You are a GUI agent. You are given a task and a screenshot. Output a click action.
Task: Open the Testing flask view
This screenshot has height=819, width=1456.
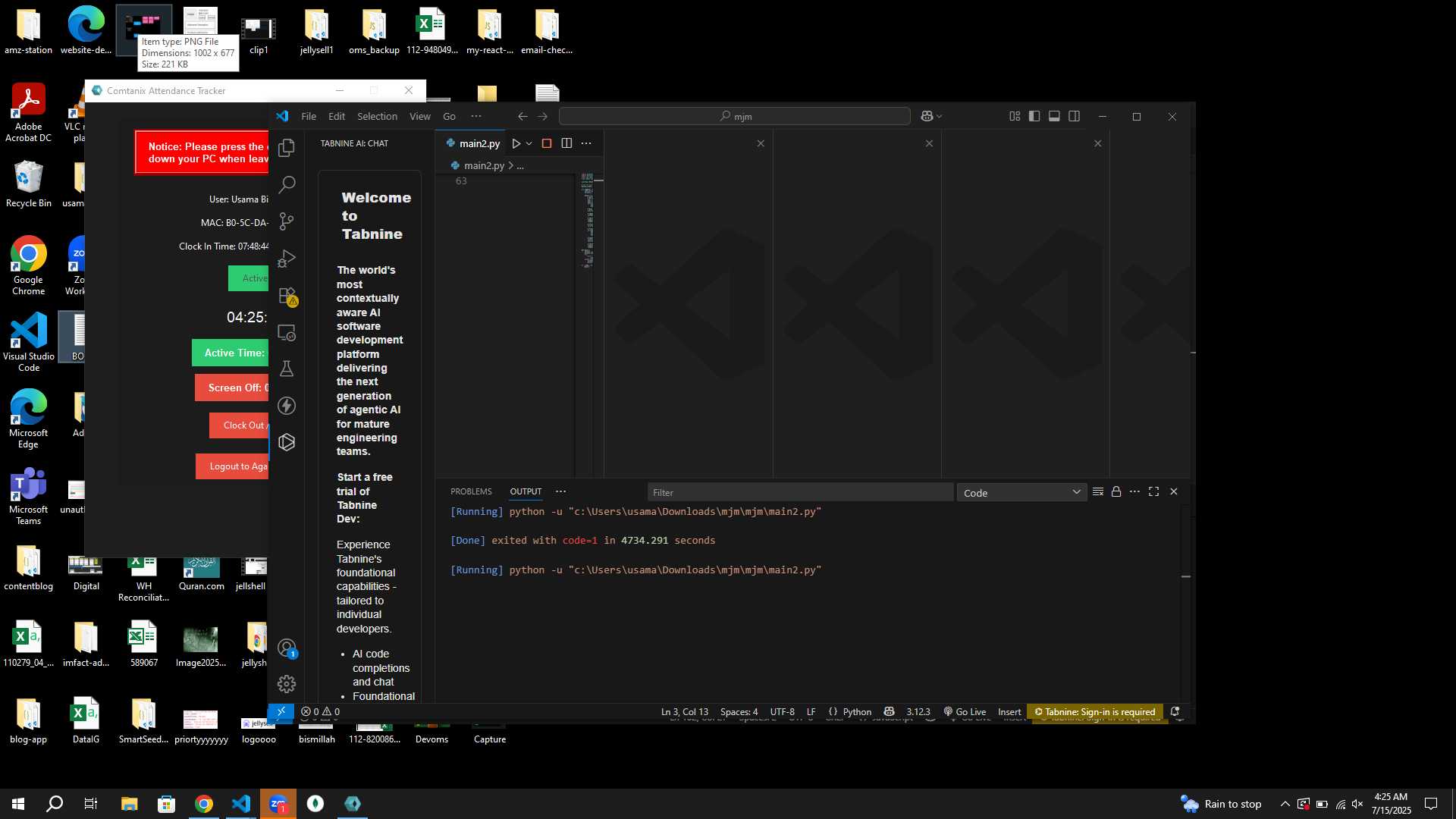(287, 369)
